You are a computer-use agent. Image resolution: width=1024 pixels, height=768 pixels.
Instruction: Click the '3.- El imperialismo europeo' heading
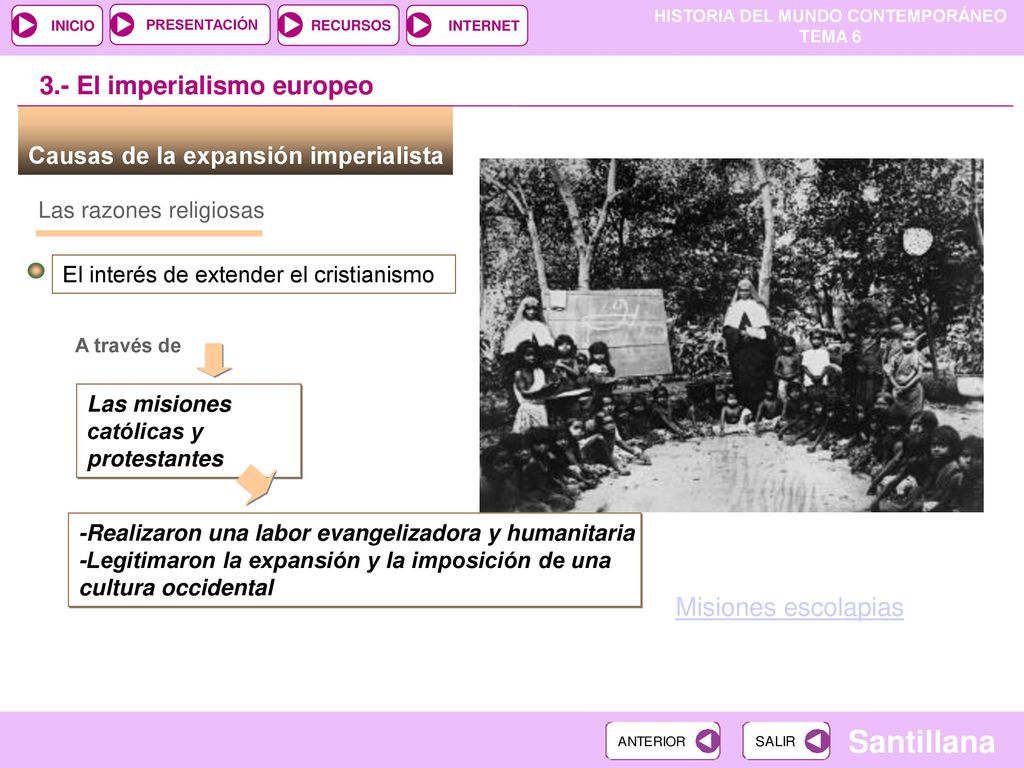click(x=206, y=86)
